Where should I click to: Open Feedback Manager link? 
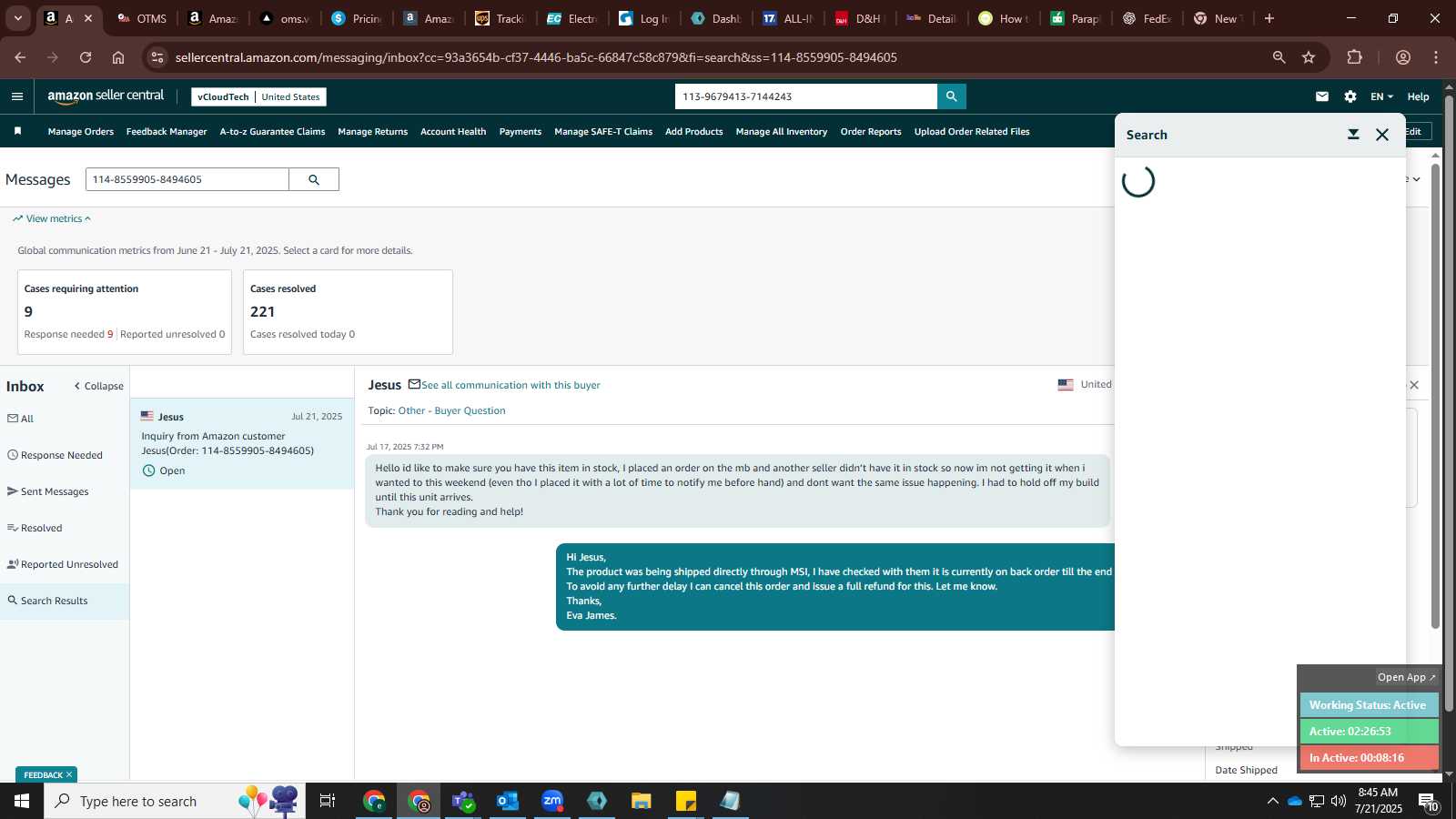pyautogui.click(x=167, y=131)
